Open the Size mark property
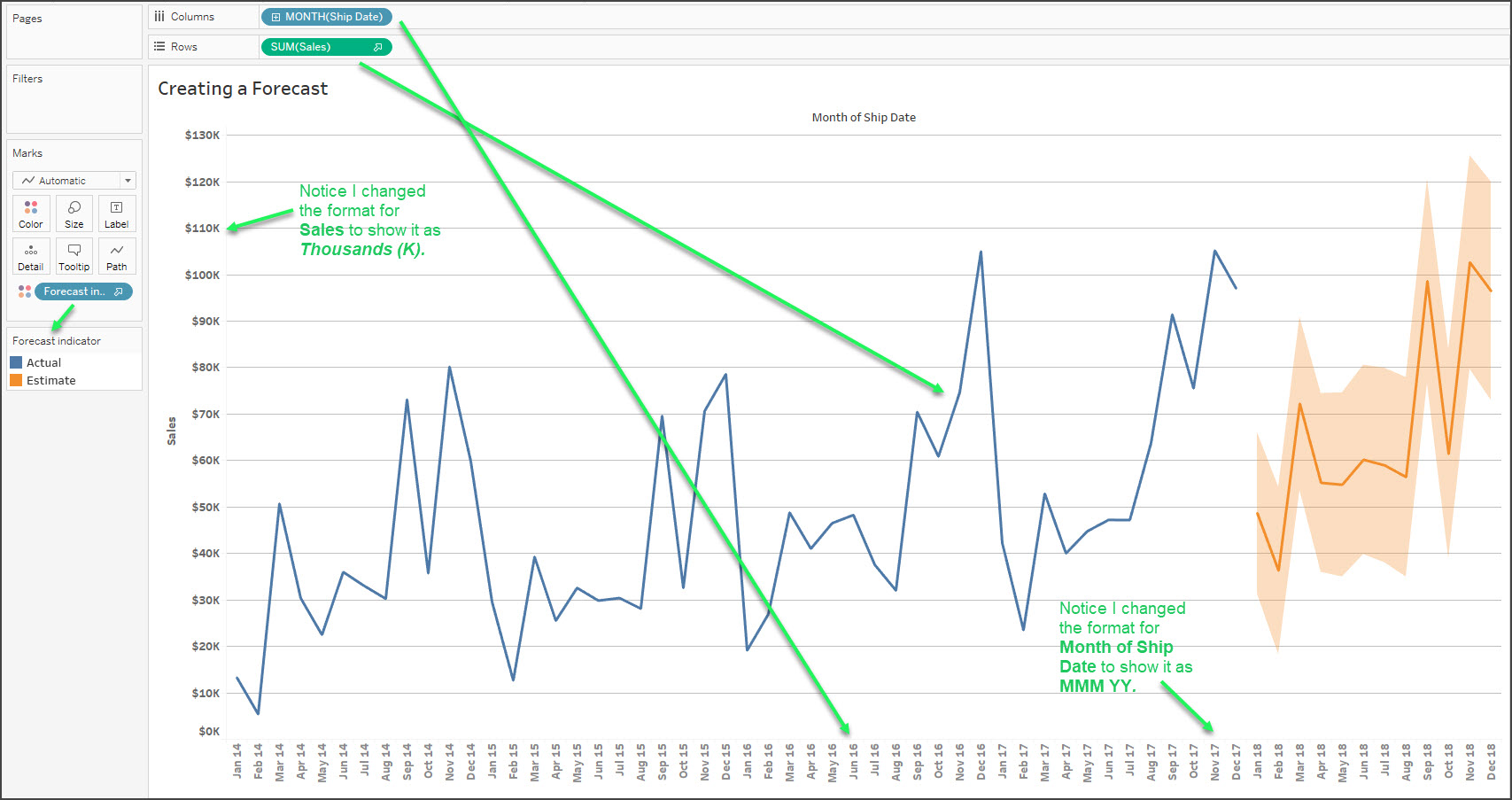Viewport: 1512px width, 800px height. 74,213
